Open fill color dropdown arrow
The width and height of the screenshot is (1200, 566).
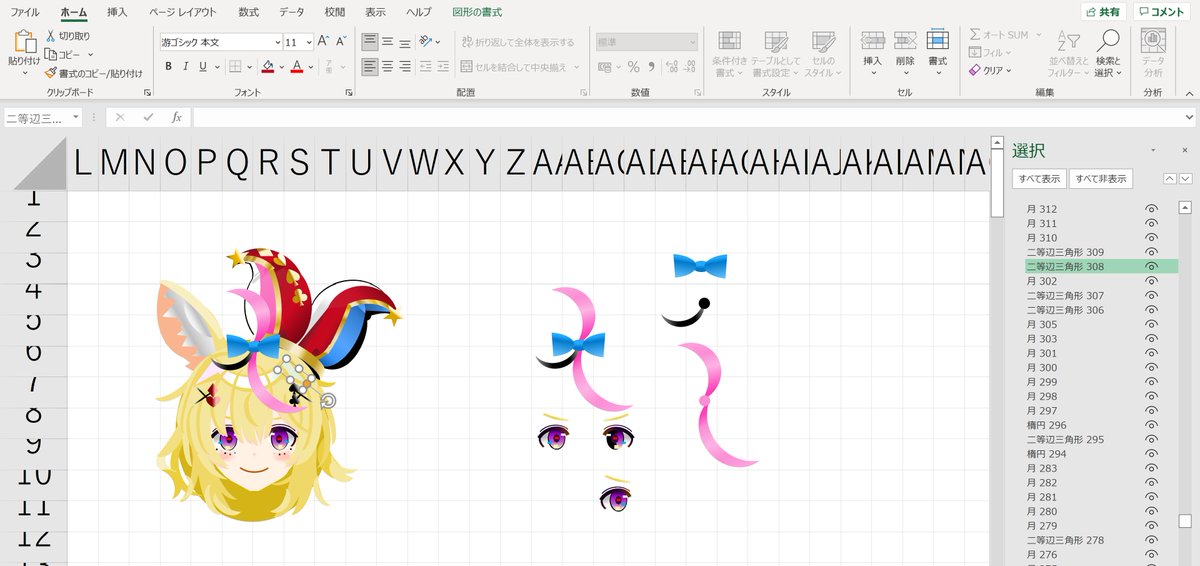tap(281, 67)
